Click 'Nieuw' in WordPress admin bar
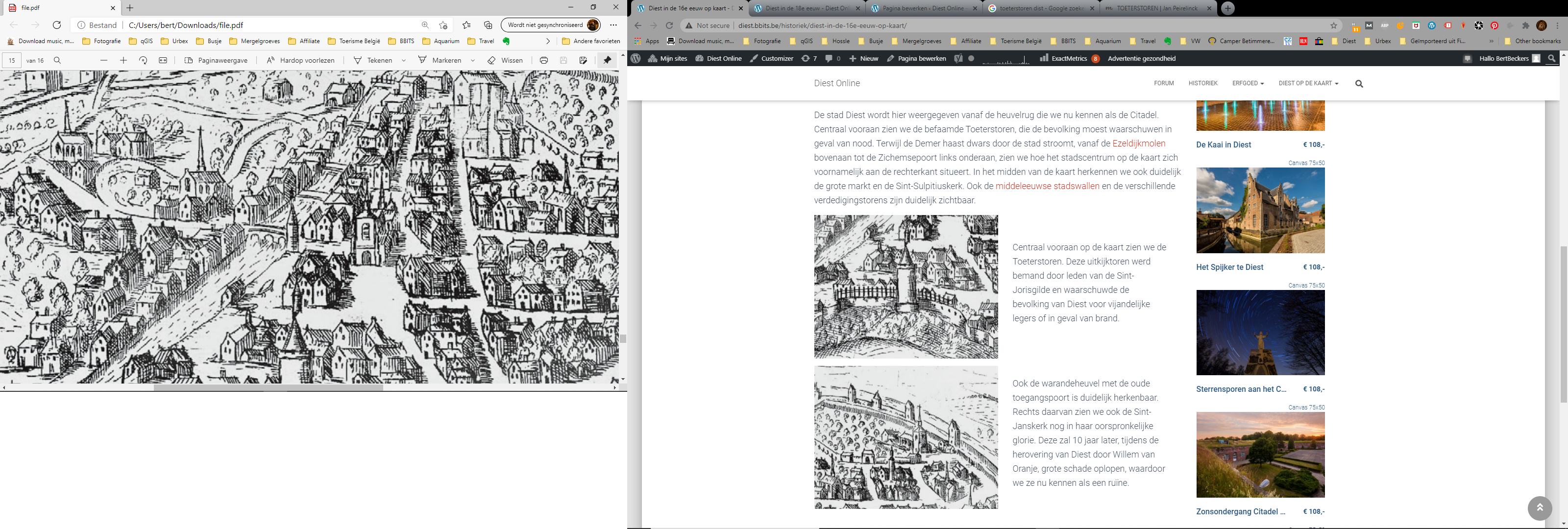The width and height of the screenshot is (1568, 529). click(864, 58)
